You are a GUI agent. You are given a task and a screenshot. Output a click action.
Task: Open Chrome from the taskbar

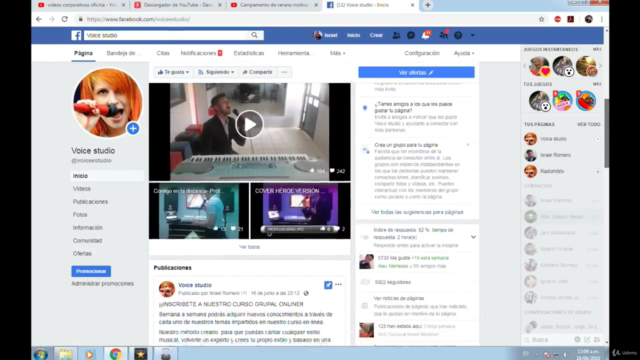[x=116, y=354]
